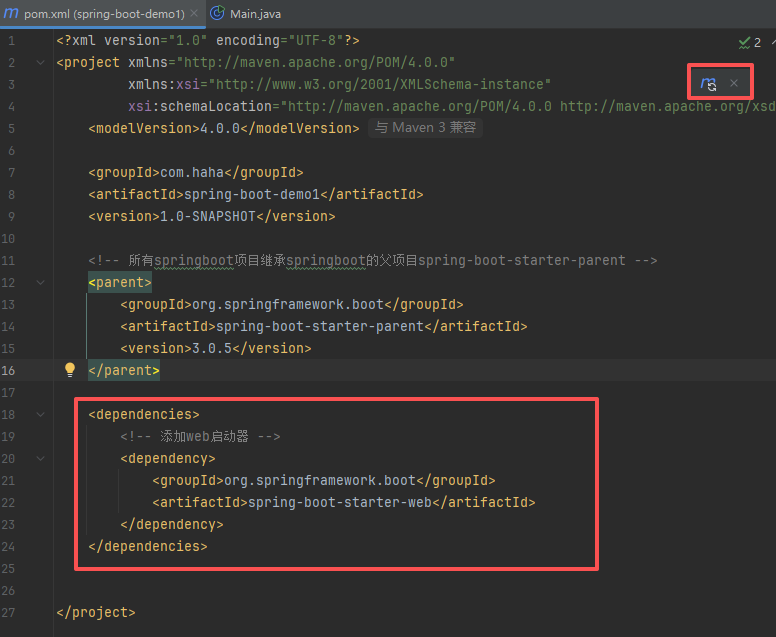Click 'spring-boot-starter-web' artifactId text
This screenshot has width=776, height=637.
click(340, 502)
